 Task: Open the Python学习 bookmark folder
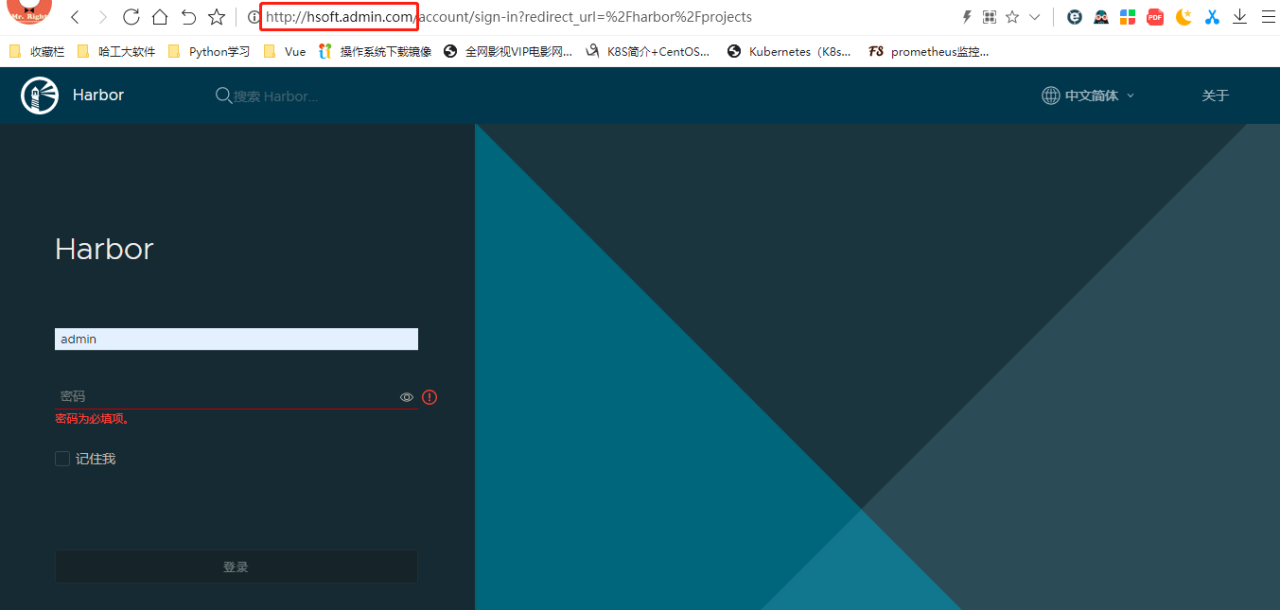pos(208,51)
